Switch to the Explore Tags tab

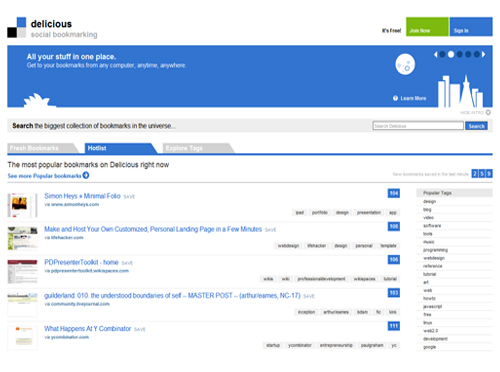(x=198, y=148)
